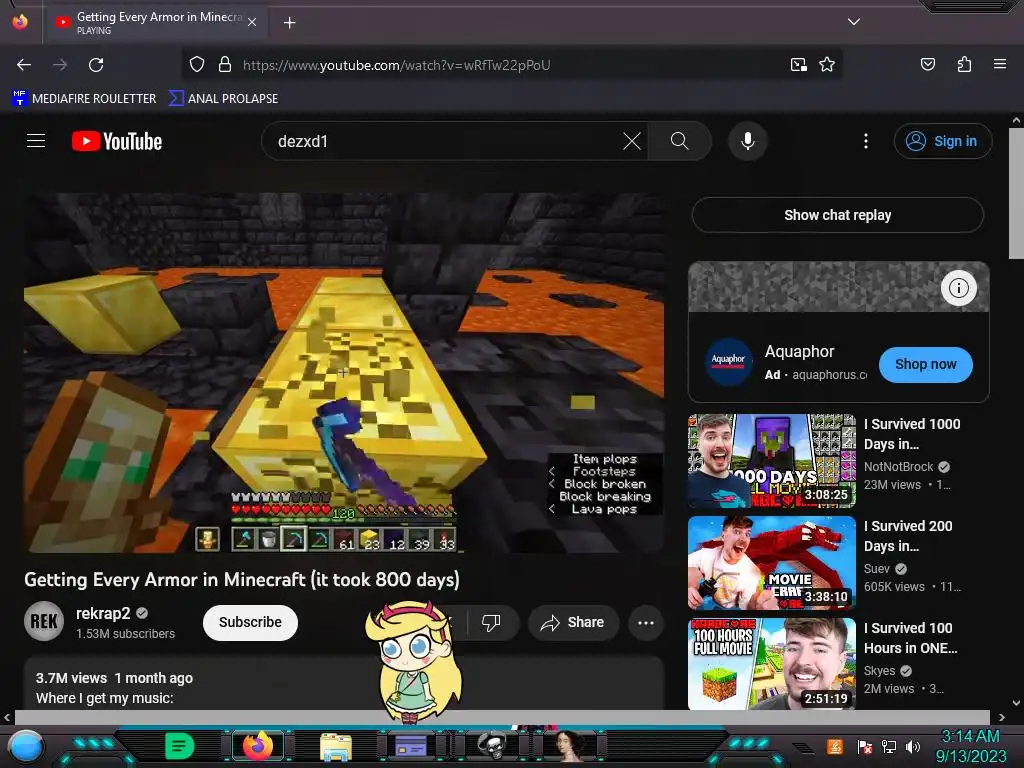Click the video title text

coord(242,579)
